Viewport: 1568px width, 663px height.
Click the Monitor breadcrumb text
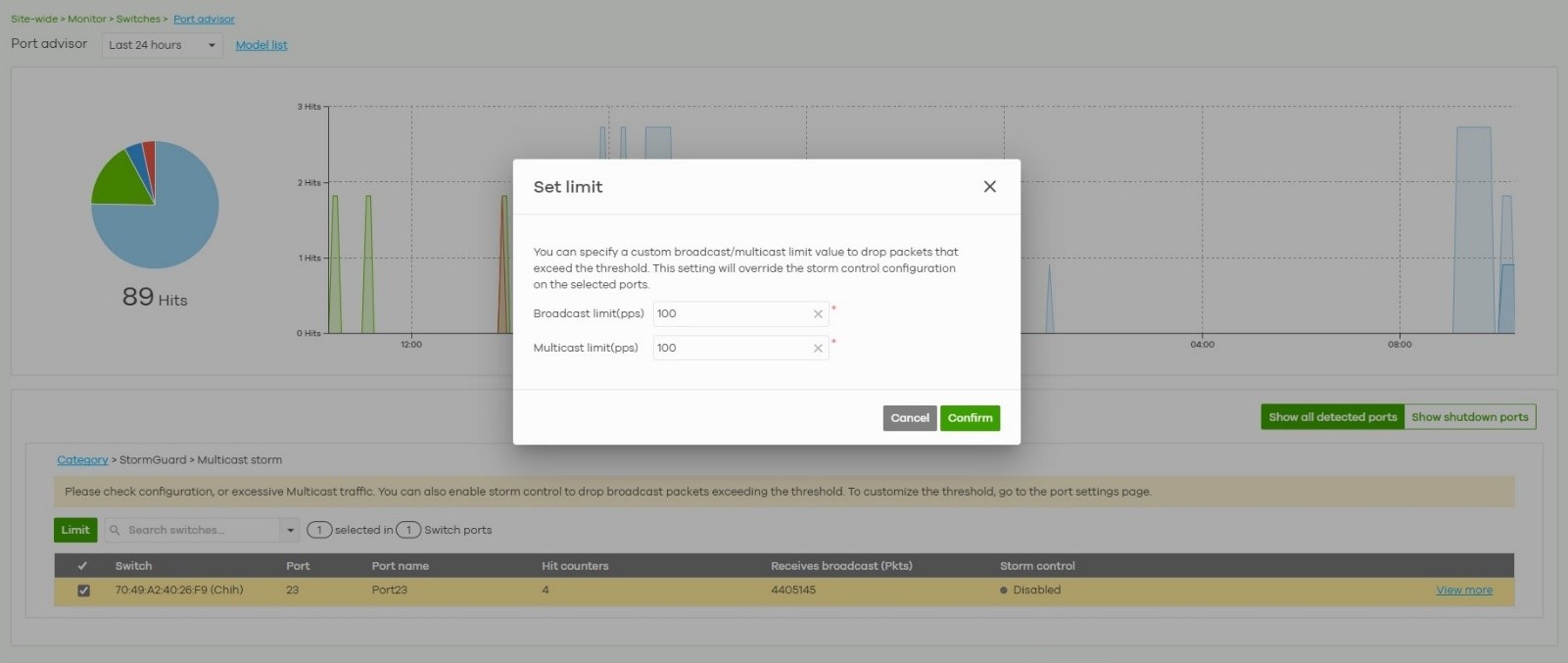pos(87,19)
